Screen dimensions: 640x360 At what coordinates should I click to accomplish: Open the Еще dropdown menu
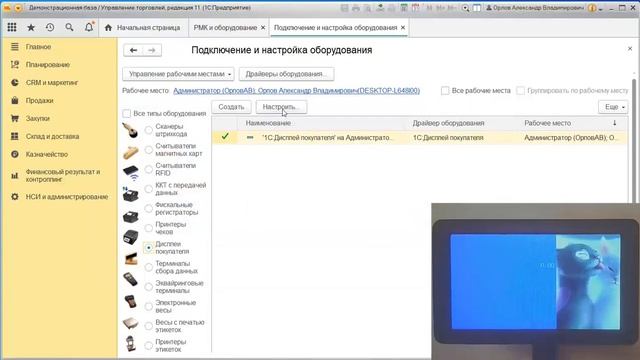(x=613, y=107)
